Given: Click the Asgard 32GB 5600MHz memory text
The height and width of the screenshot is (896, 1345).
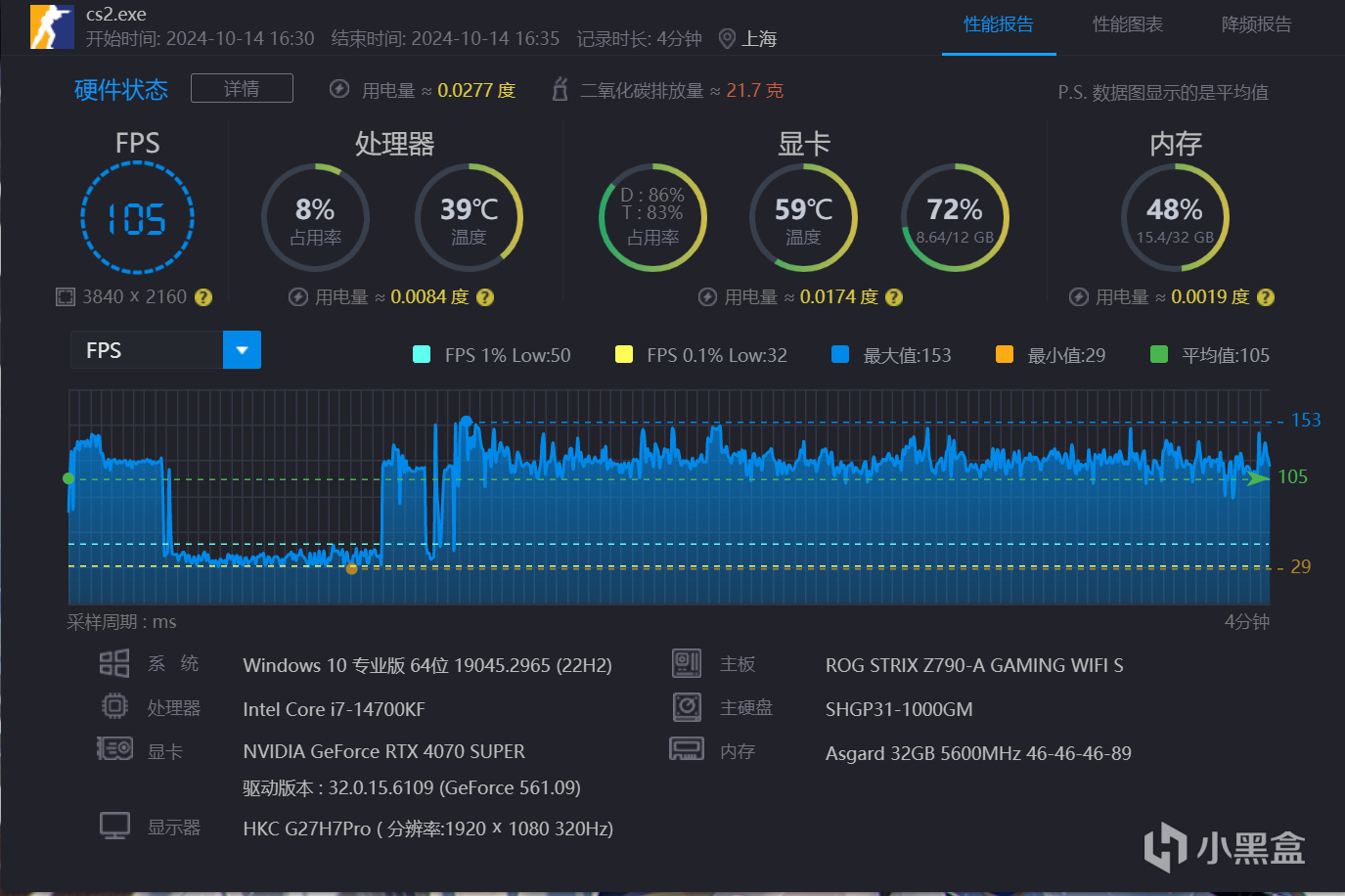Looking at the screenshot, I should (x=978, y=753).
